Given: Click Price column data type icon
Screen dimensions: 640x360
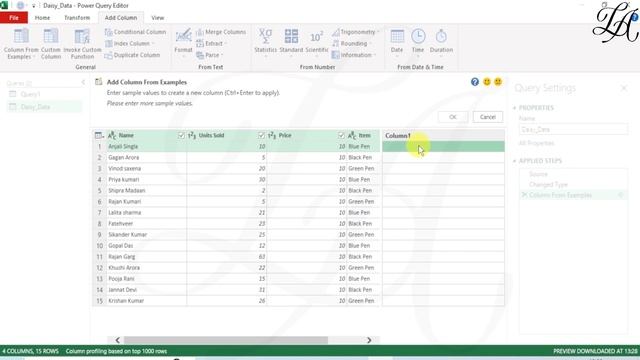Looking at the screenshot, I should click(x=272, y=135).
